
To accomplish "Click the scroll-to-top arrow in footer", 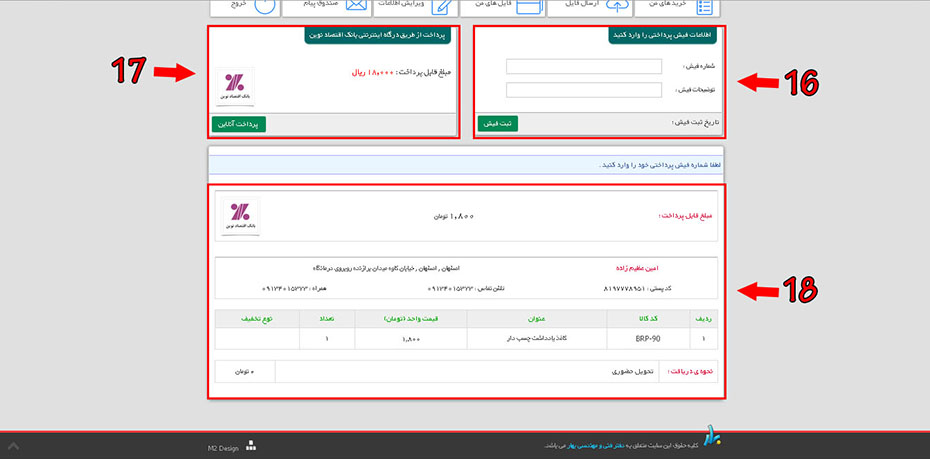I will tap(12, 446).
